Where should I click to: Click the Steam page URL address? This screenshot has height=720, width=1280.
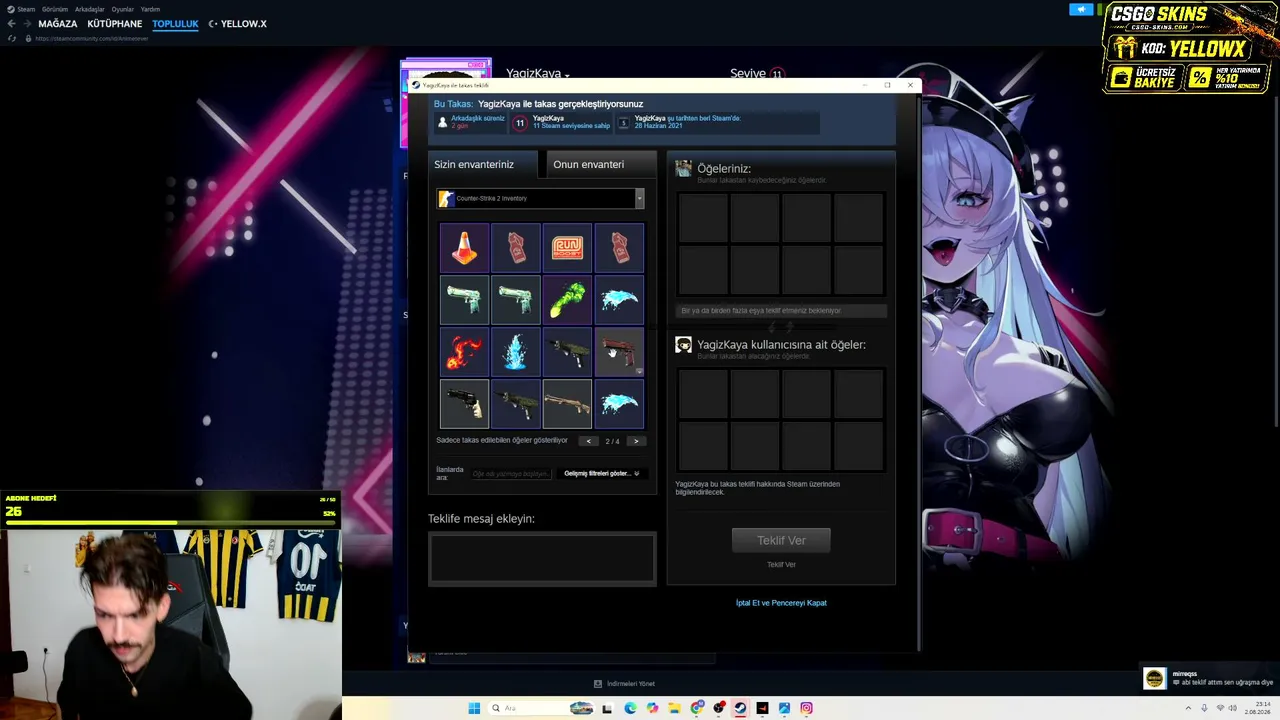tap(92, 38)
